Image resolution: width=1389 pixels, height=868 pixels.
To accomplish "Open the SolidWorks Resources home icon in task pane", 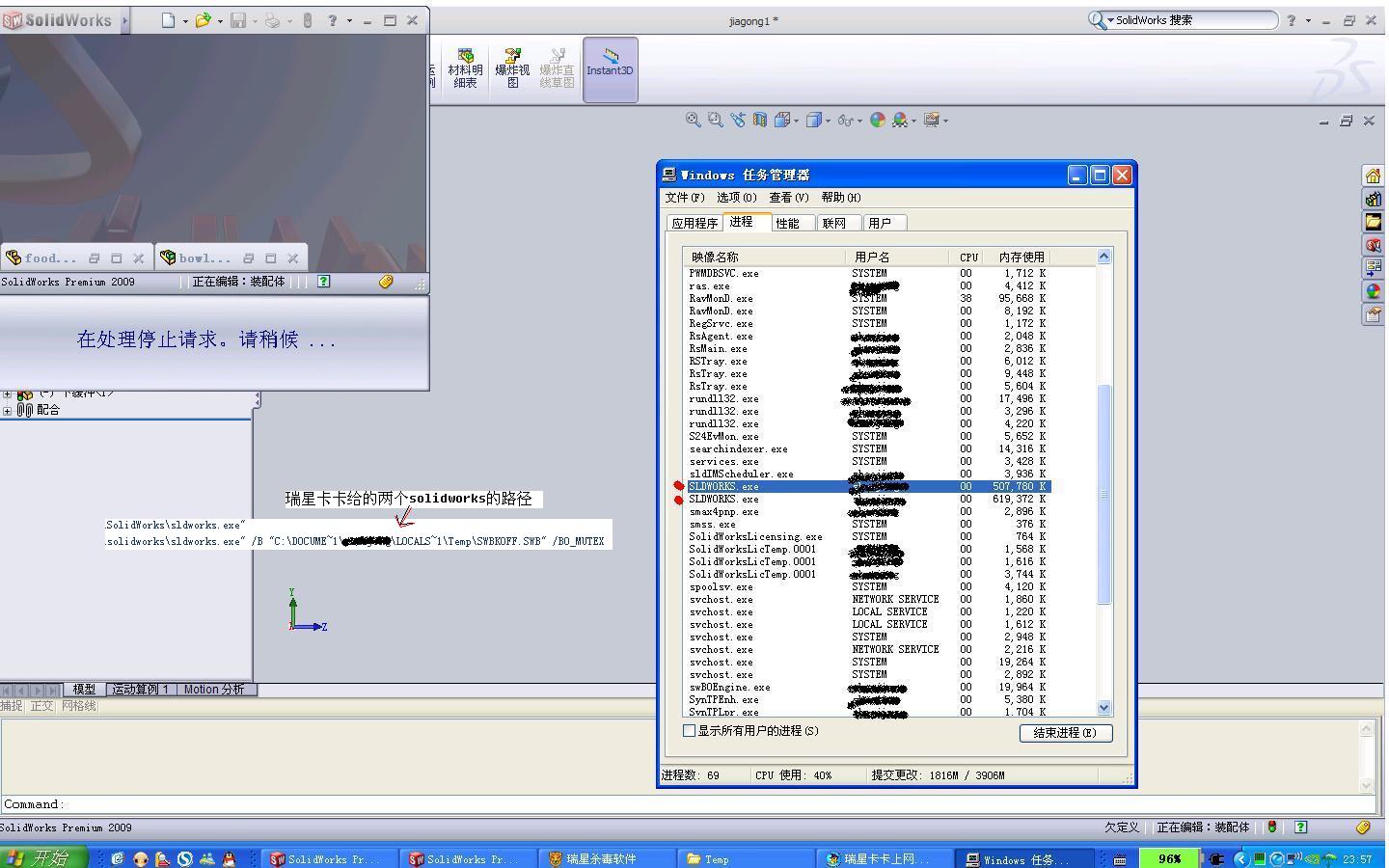I will click(1373, 176).
